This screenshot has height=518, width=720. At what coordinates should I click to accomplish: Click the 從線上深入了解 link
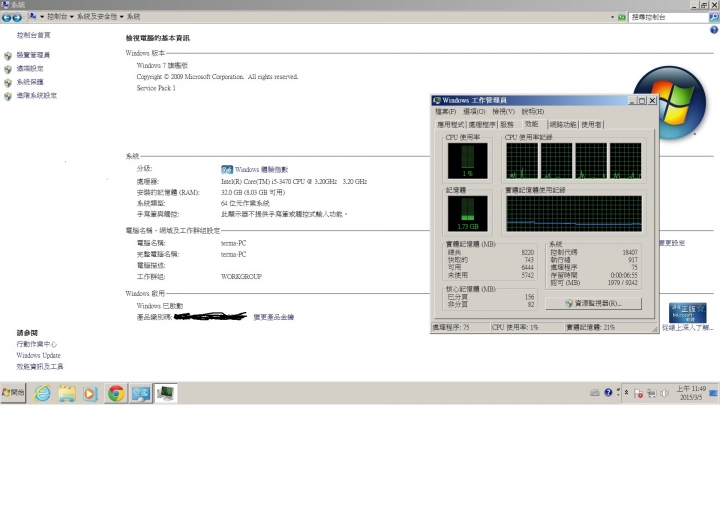click(687, 327)
